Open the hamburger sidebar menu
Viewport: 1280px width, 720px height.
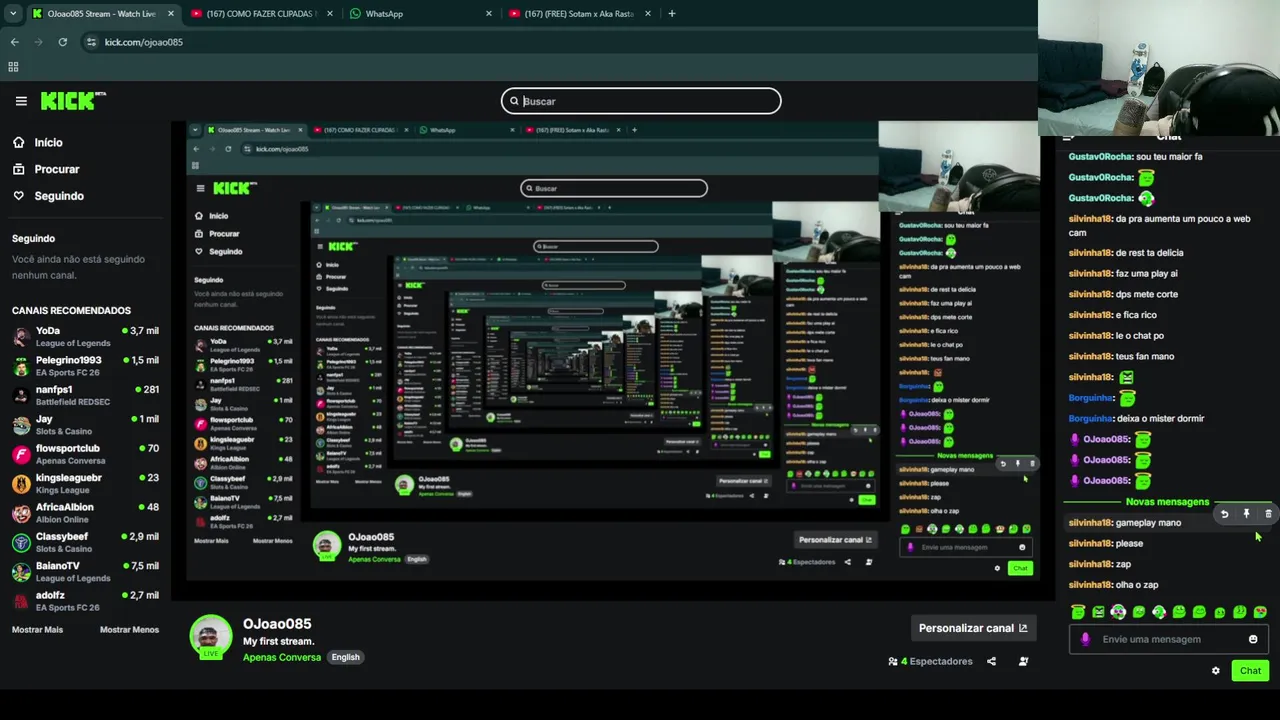[21, 101]
